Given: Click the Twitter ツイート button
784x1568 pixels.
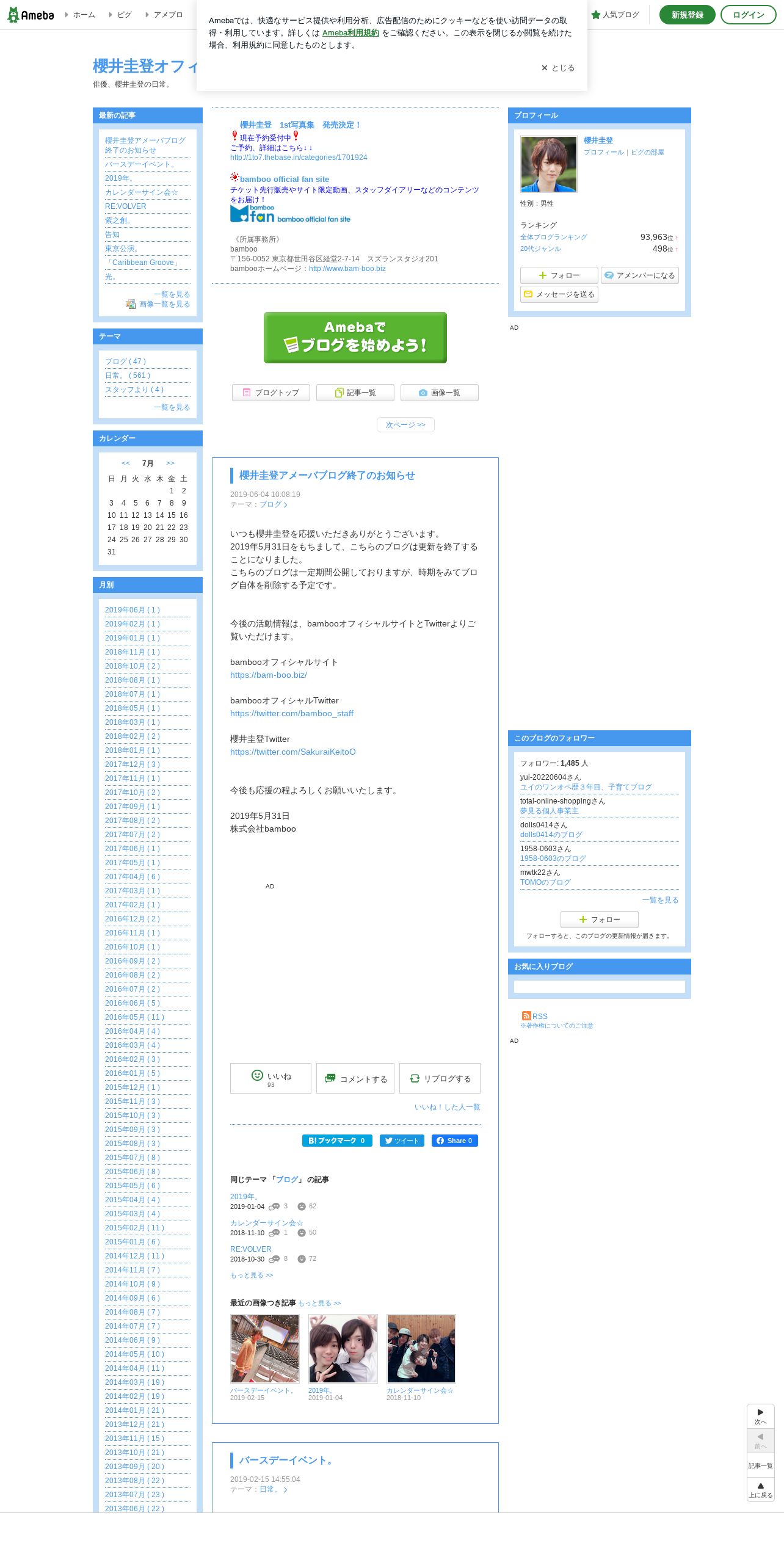Looking at the screenshot, I should point(402,1141).
